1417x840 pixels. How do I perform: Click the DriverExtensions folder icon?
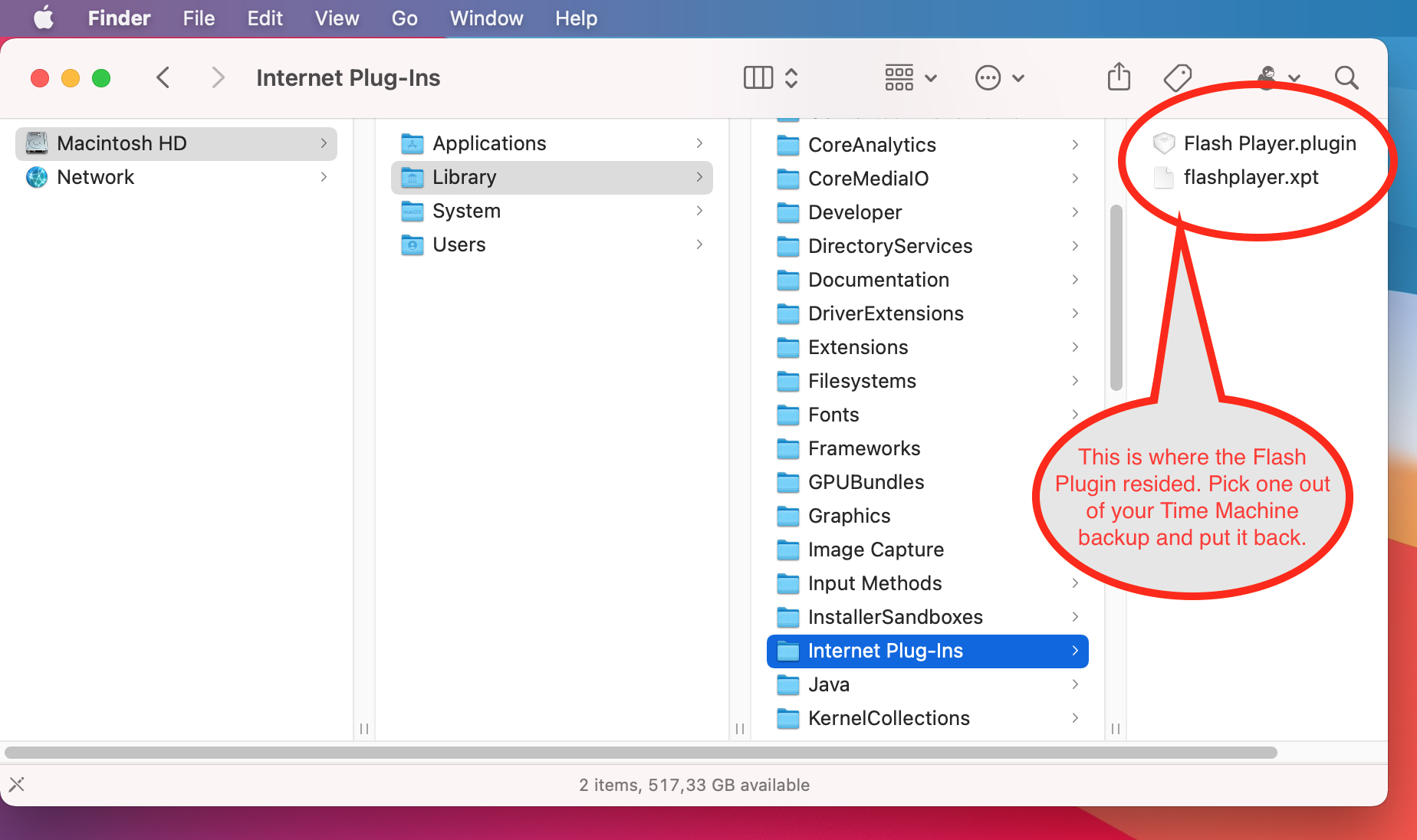click(788, 313)
